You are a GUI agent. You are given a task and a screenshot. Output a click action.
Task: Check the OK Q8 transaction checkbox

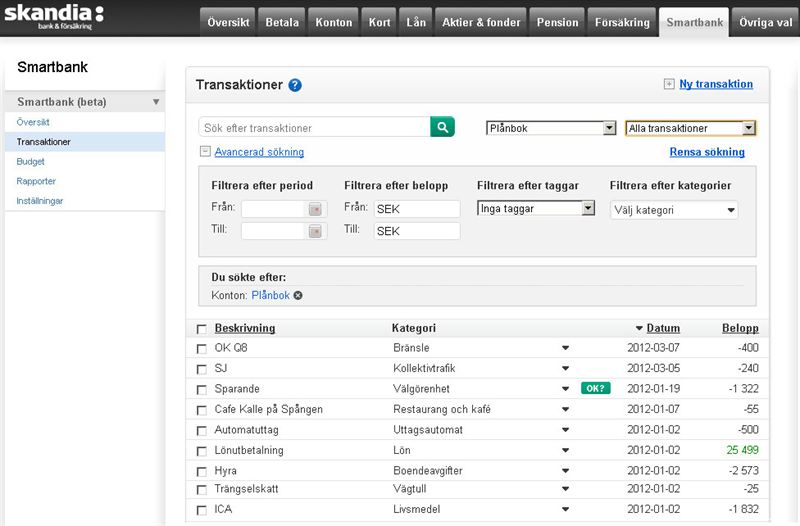click(202, 348)
